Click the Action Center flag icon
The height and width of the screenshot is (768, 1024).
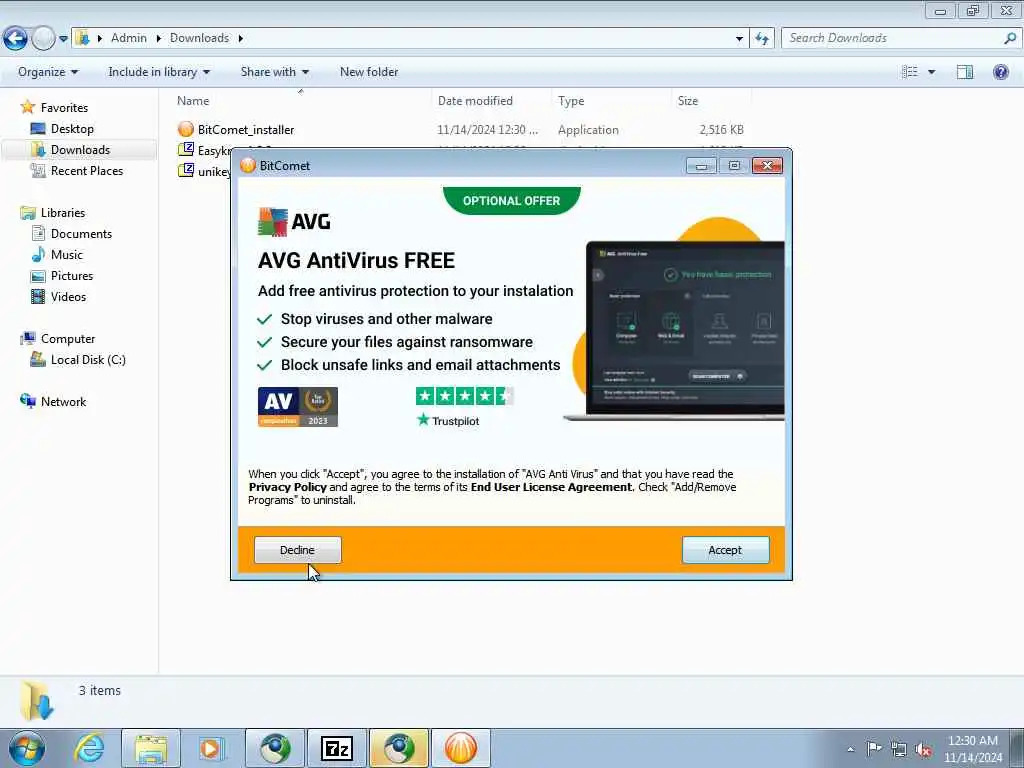(874, 748)
